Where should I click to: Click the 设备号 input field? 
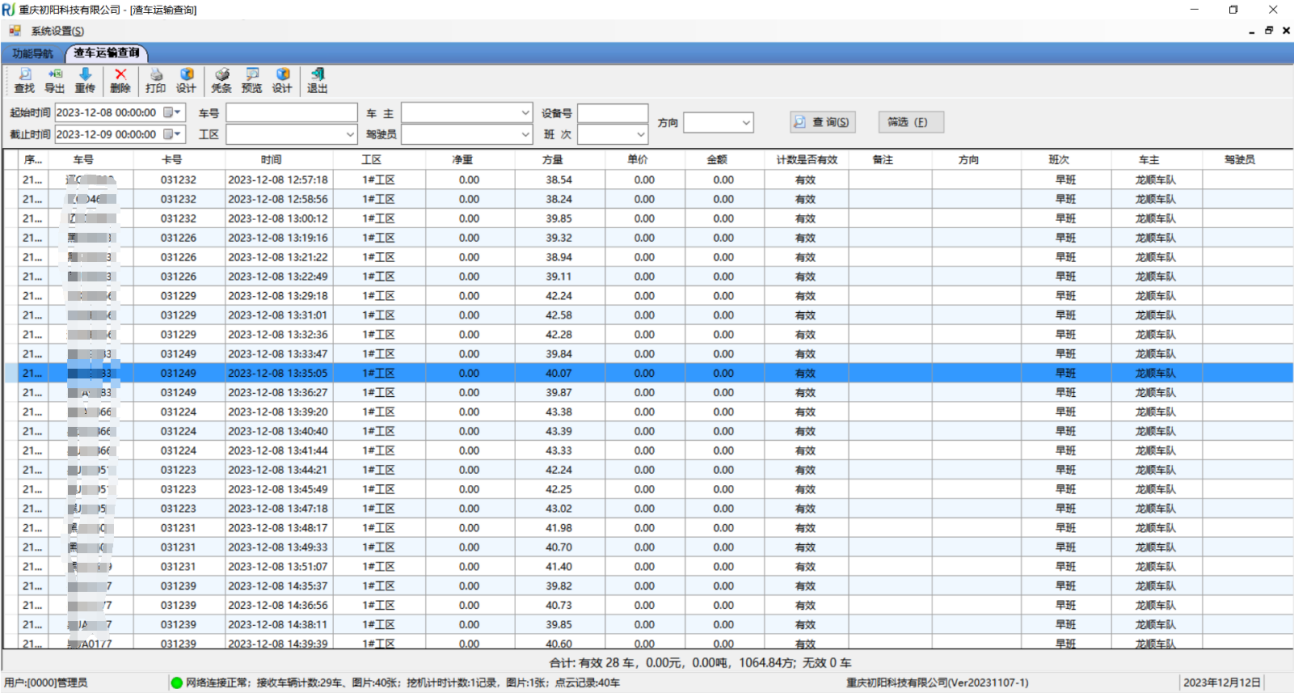(613, 113)
